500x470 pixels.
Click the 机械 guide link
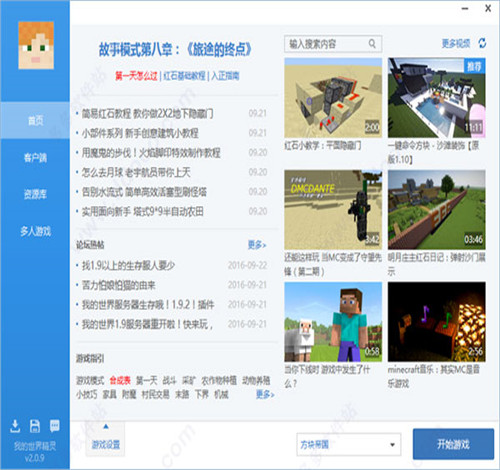point(221,395)
